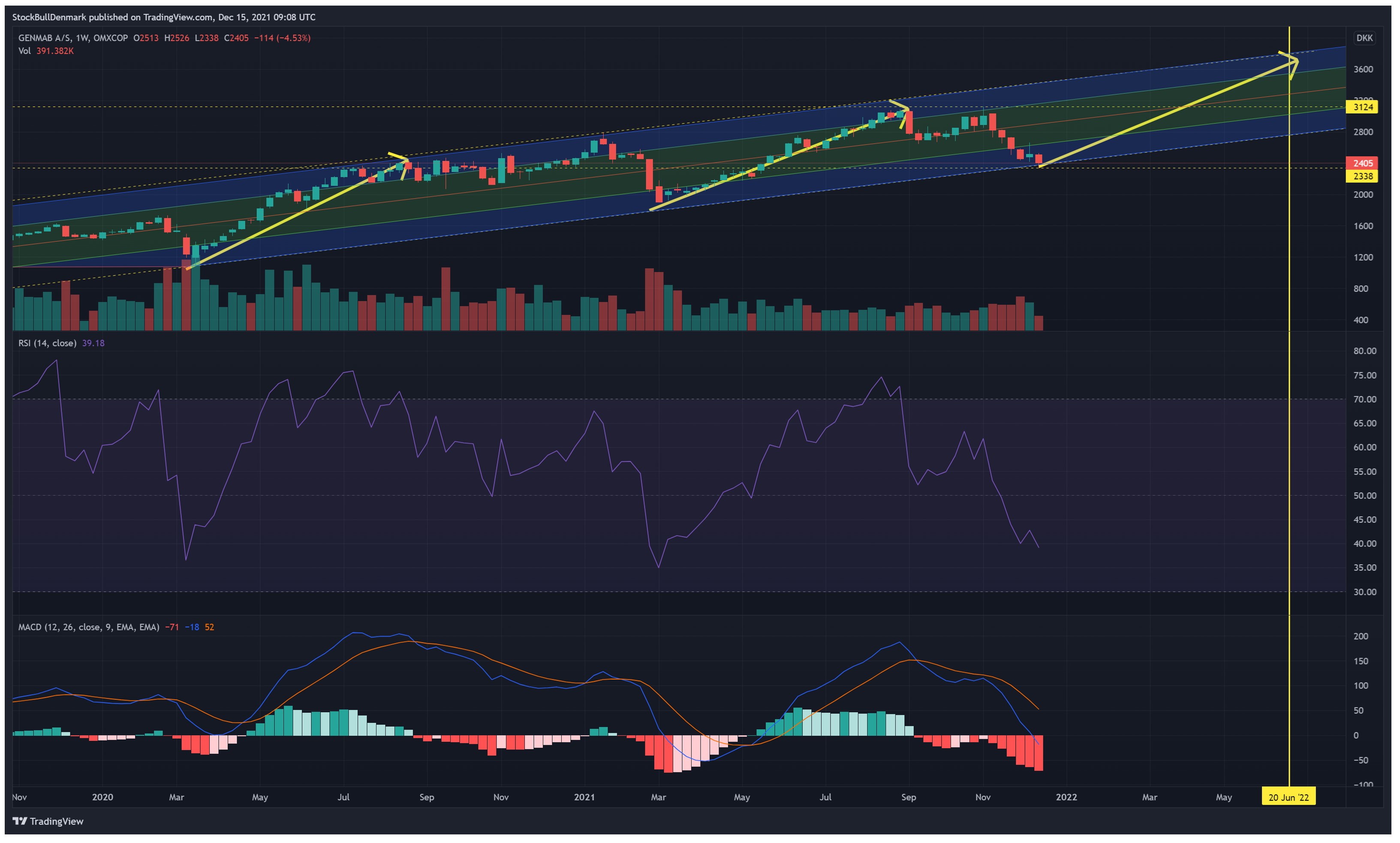Click the O2513 open price value
Viewport: 1400px width, 843px height.
click(x=146, y=38)
